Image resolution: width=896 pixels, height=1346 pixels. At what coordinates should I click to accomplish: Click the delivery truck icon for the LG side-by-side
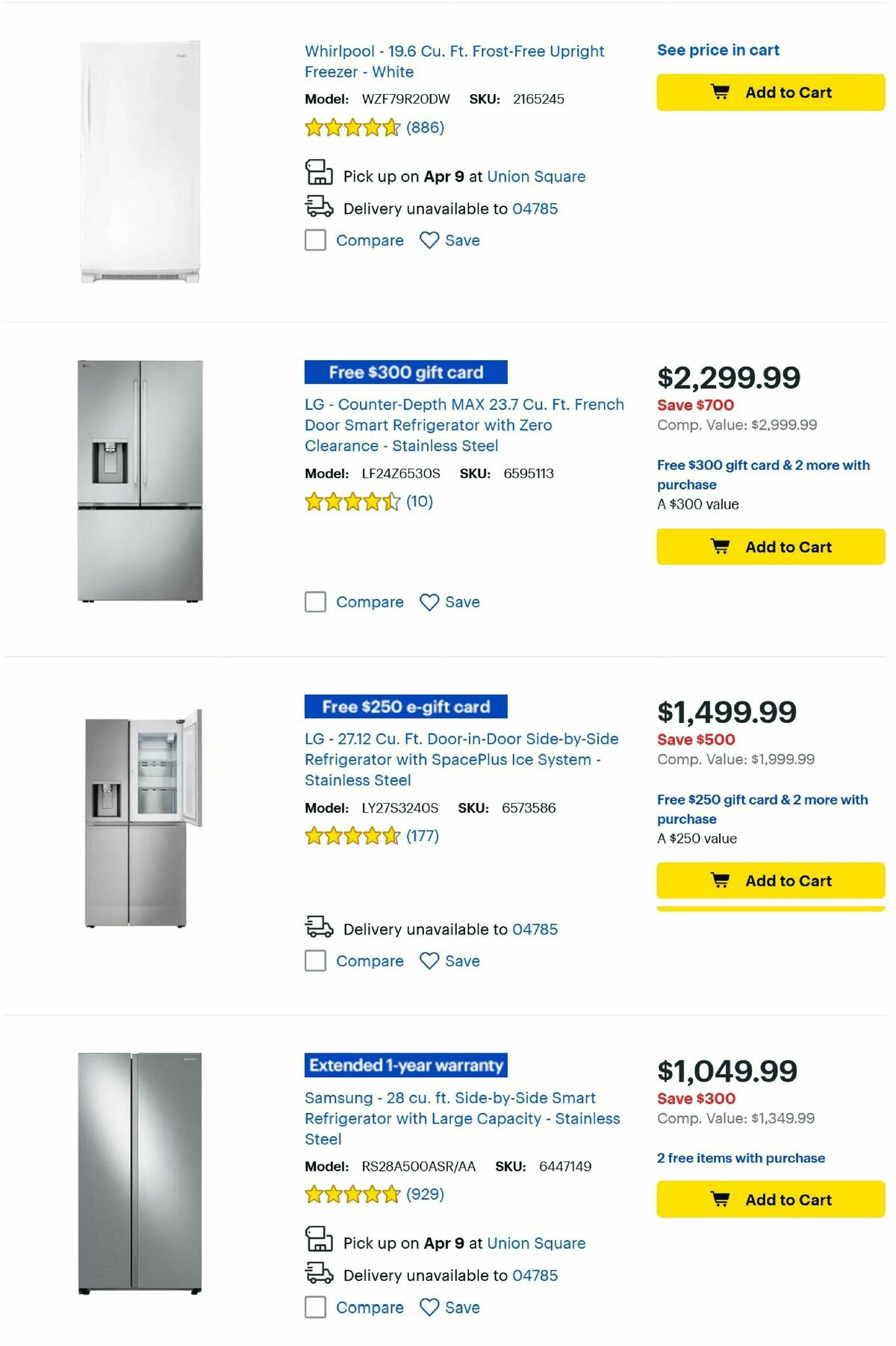tap(320, 929)
